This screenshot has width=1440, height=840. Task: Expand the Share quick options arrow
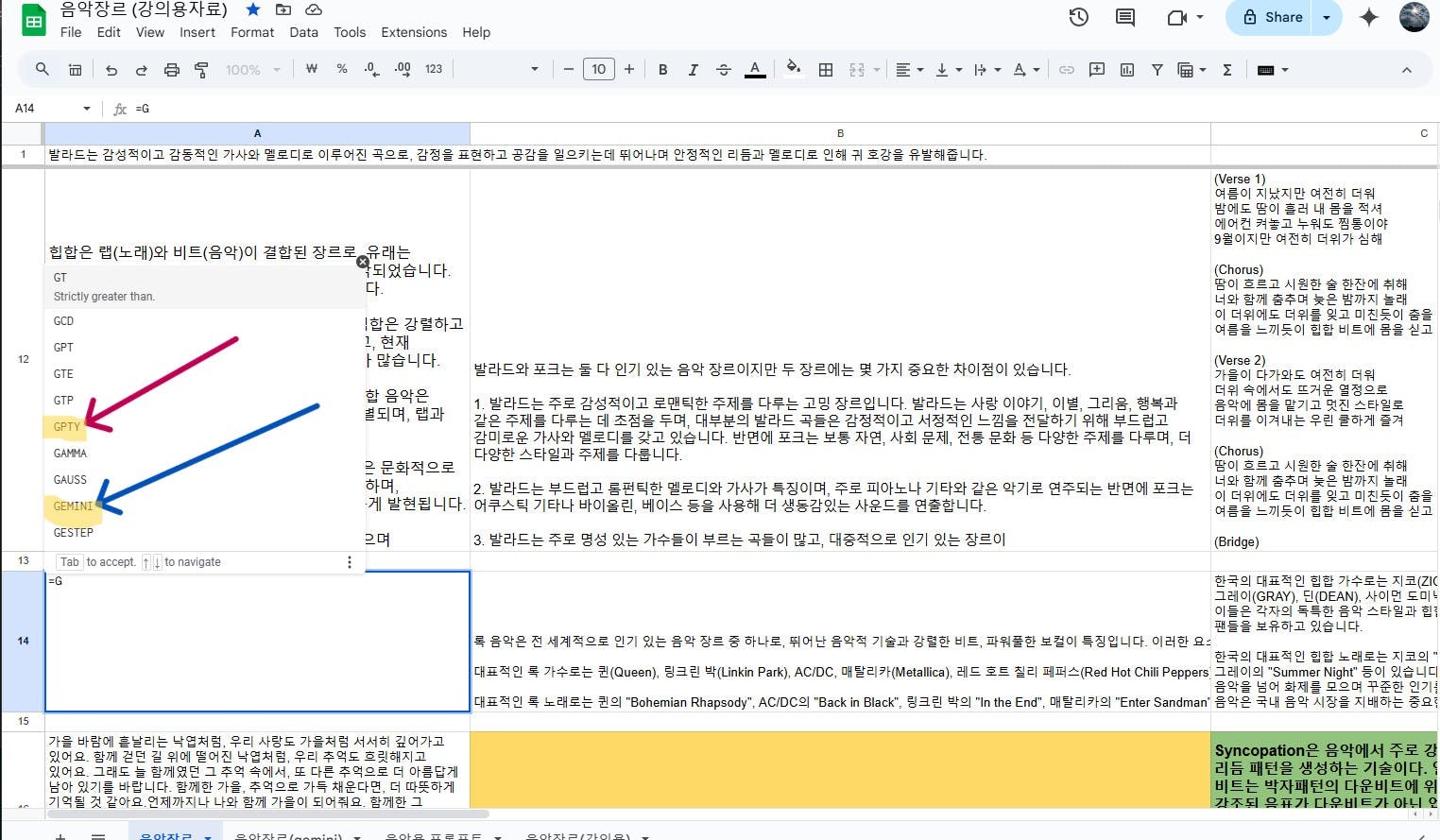click(x=1327, y=17)
